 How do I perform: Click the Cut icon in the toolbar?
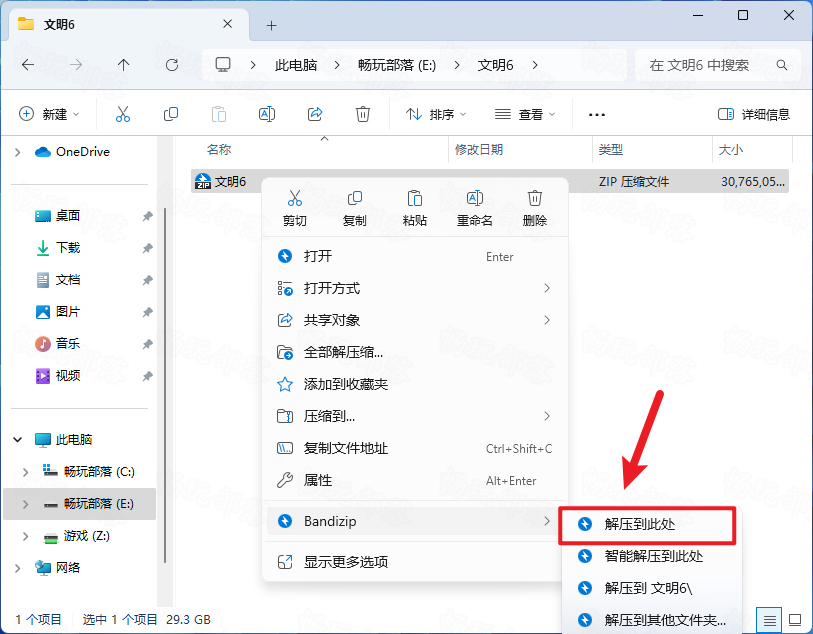pyautogui.click(x=123, y=114)
